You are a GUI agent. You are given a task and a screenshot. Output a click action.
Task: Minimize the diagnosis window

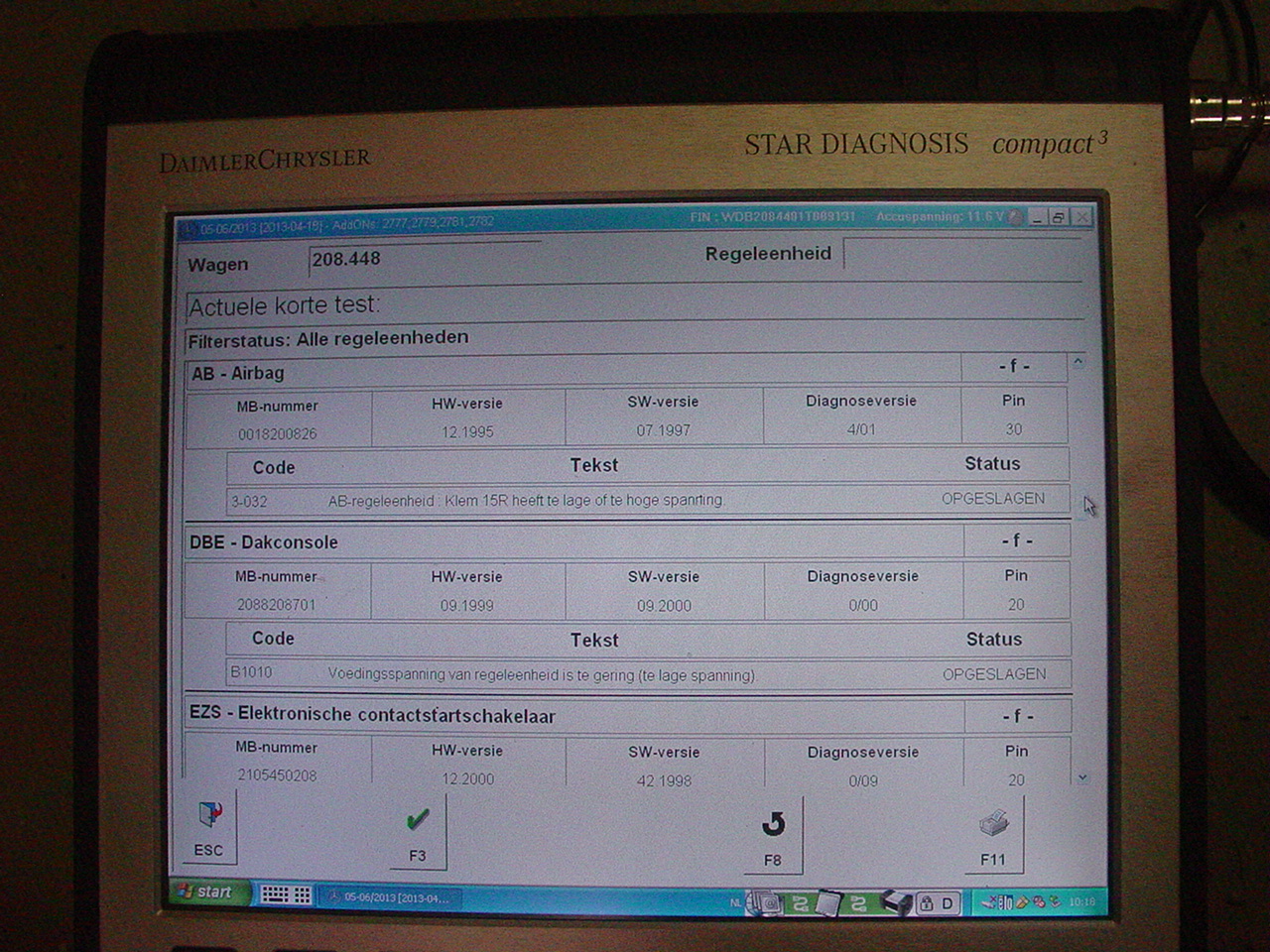[1037, 217]
